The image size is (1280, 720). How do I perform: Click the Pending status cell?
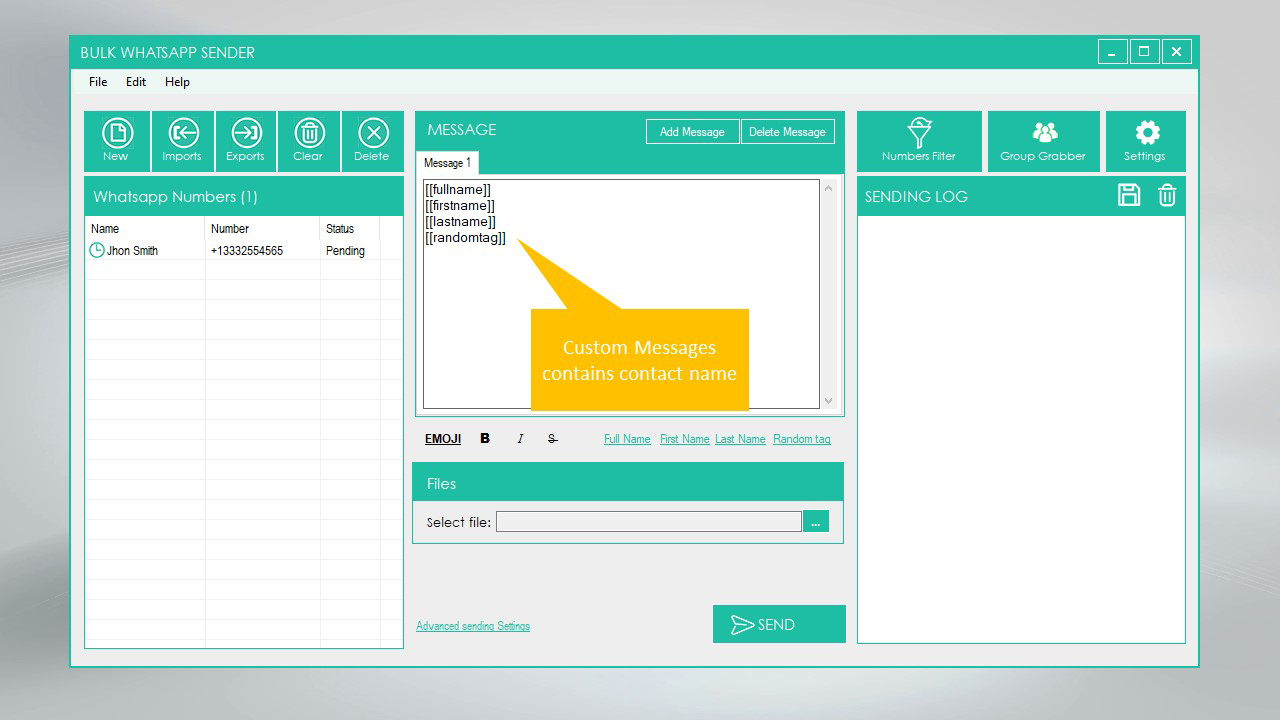click(x=345, y=251)
